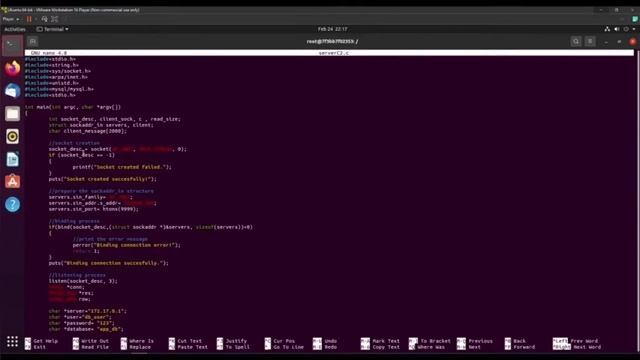Click the Read File shortcut in nano
Image resolution: width=640 pixels, height=360 pixels.
point(91,347)
